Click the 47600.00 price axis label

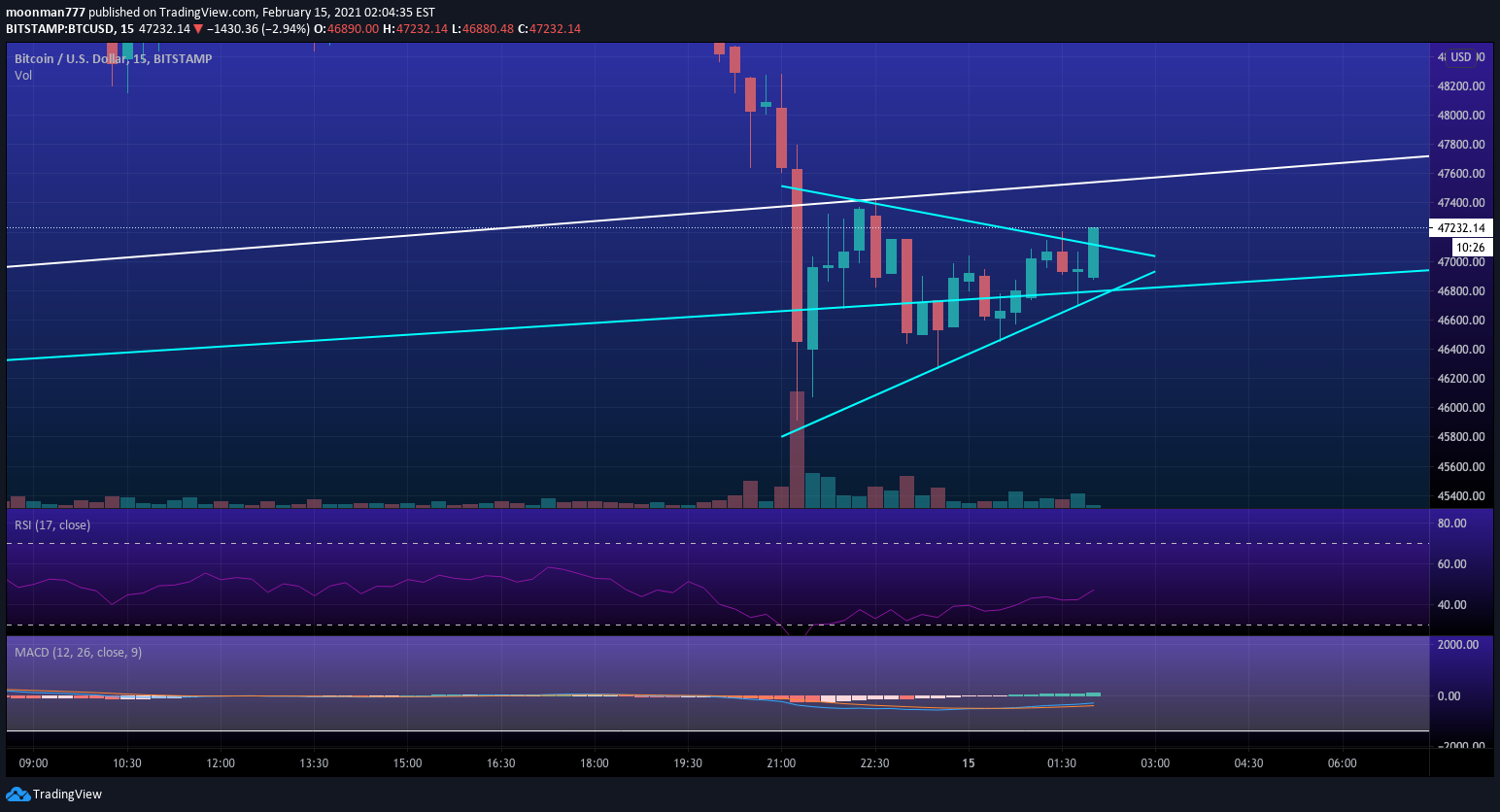(x=1461, y=173)
